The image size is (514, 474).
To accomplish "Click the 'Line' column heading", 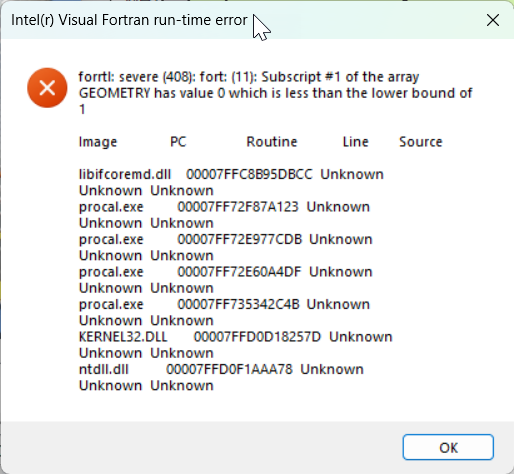I will 356,142.
